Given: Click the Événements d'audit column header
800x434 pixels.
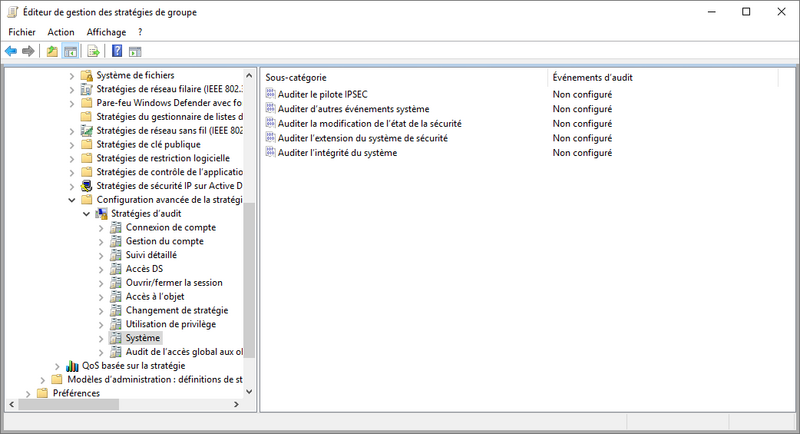Looking at the screenshot, I should click(x=593, y=77).
